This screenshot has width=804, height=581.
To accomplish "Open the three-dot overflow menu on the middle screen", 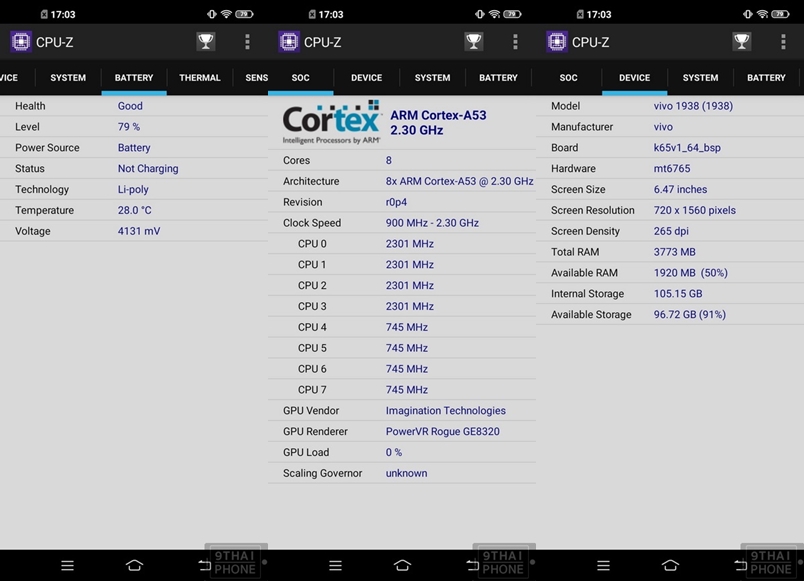I will tap(515, 42).
